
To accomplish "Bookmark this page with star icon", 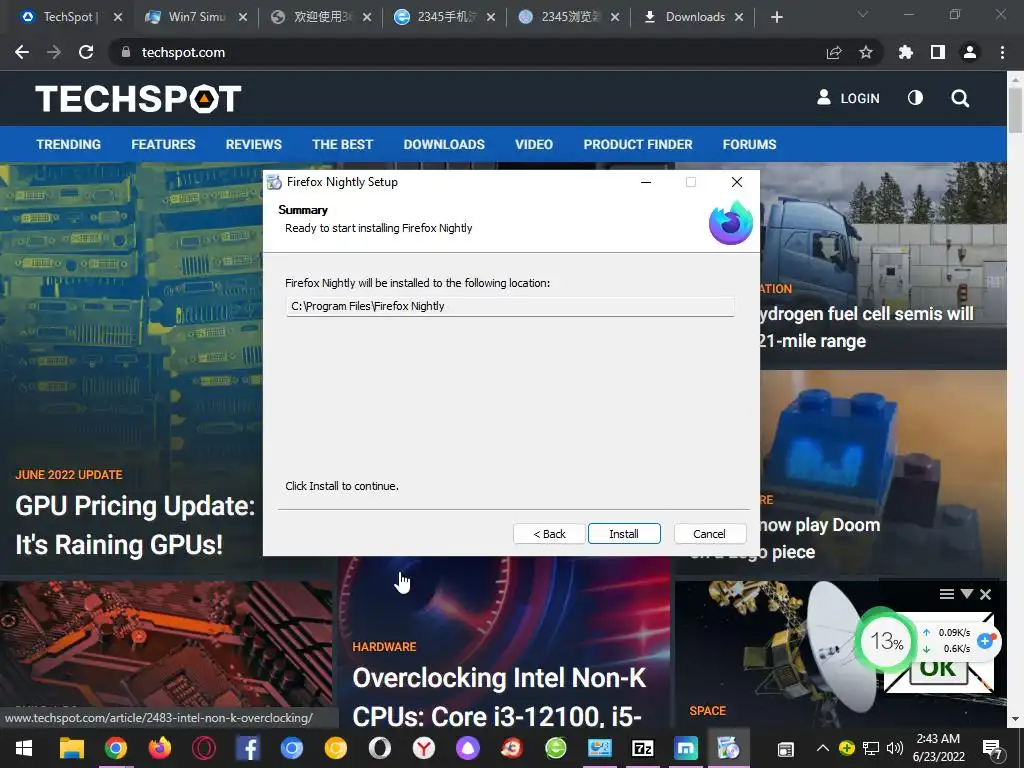I will [x=866, y=52].
